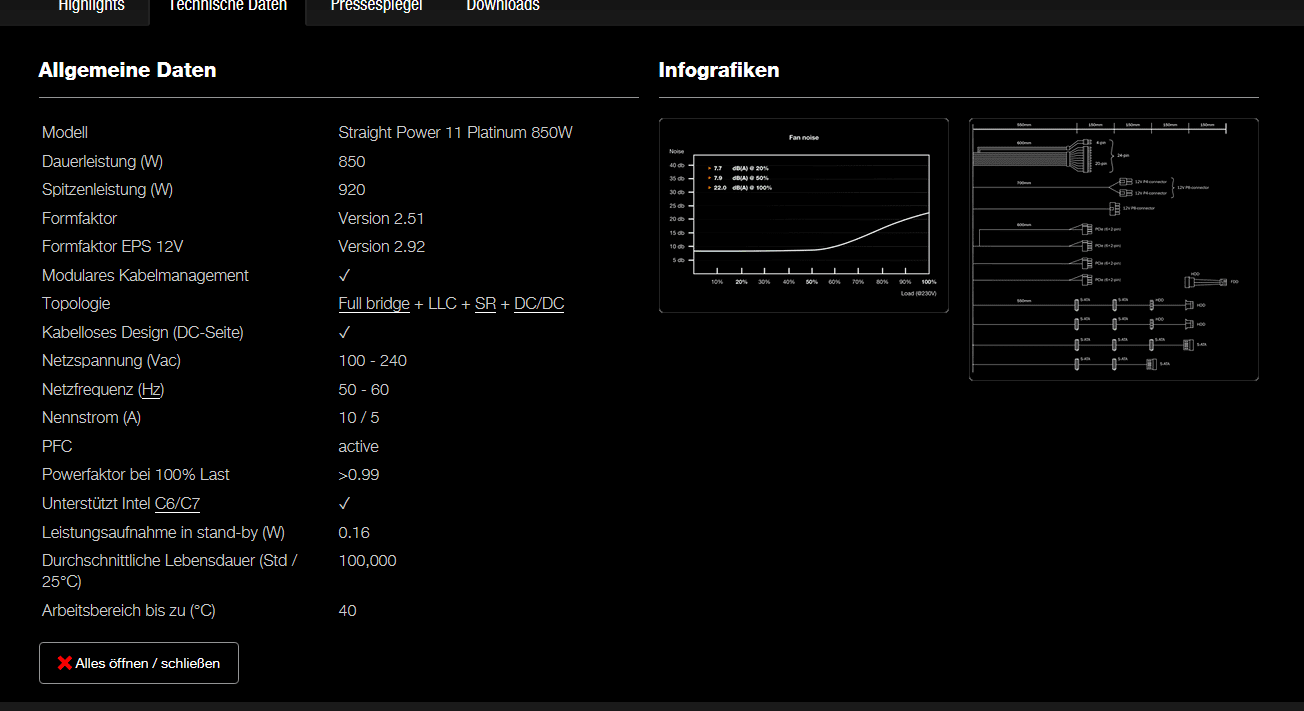Go to the Downloads tab
This screenshot has width=1304, height=711.
(503, 8)
